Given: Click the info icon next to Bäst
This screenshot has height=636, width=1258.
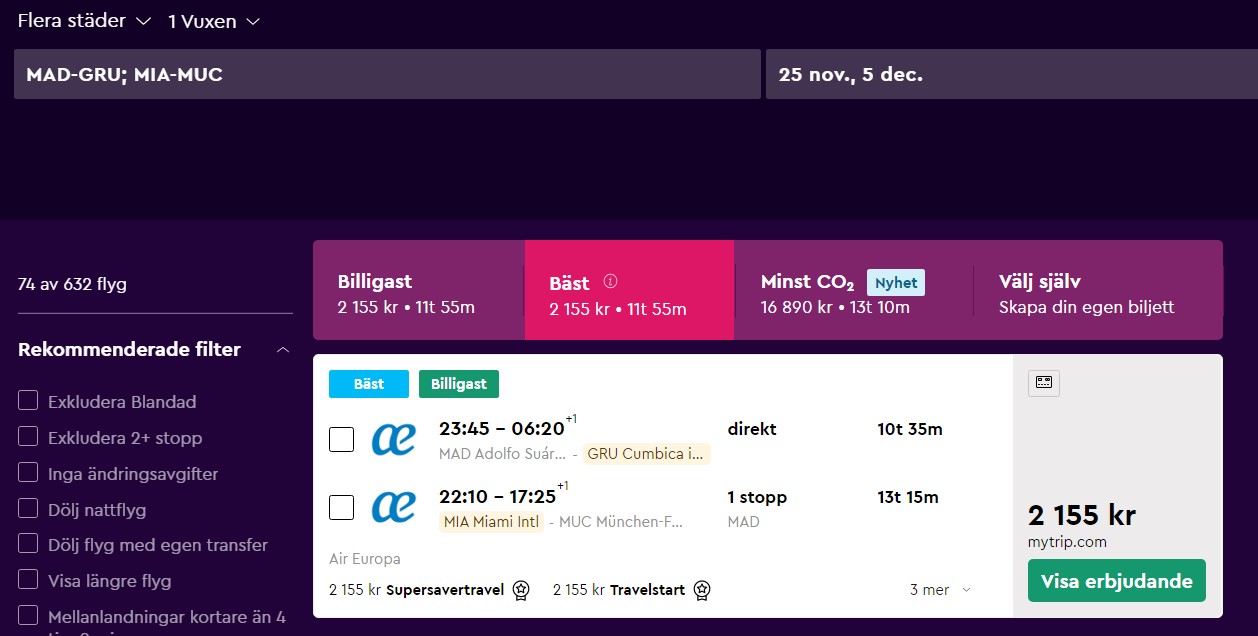Looking at the screenshot, I should [x=610, y=281].
